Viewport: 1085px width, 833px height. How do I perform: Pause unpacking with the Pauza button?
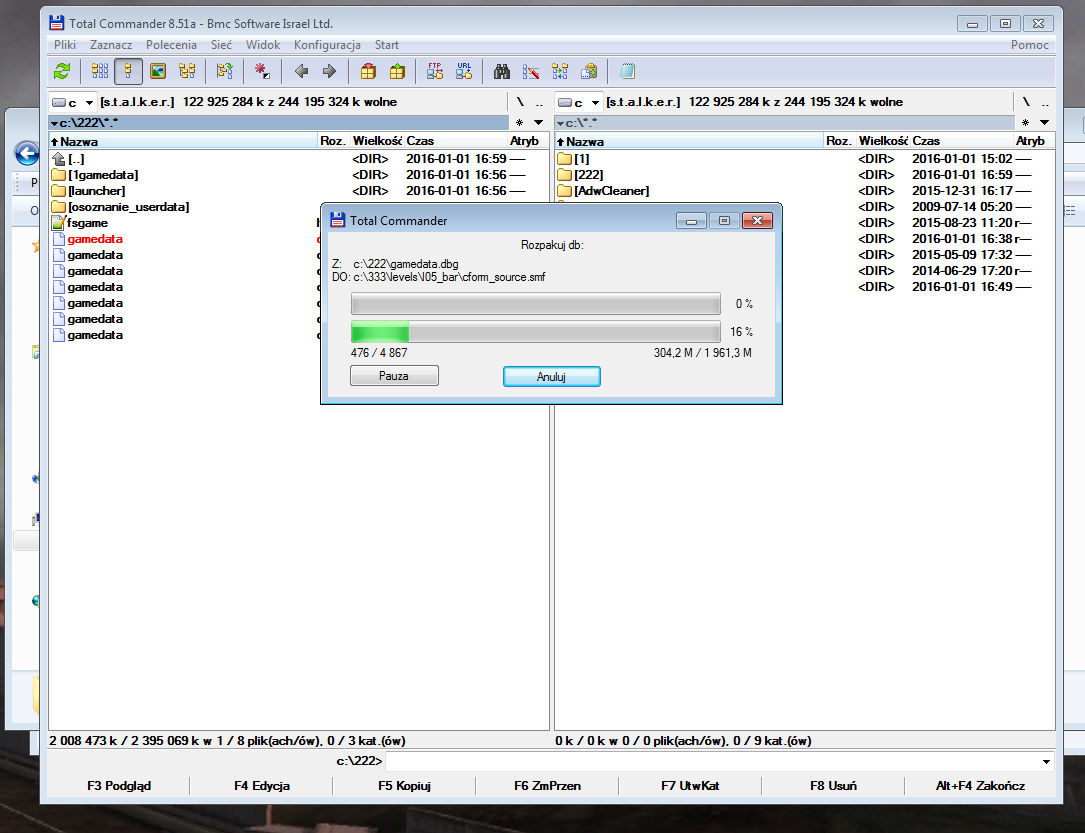click(x=394, y=376)
